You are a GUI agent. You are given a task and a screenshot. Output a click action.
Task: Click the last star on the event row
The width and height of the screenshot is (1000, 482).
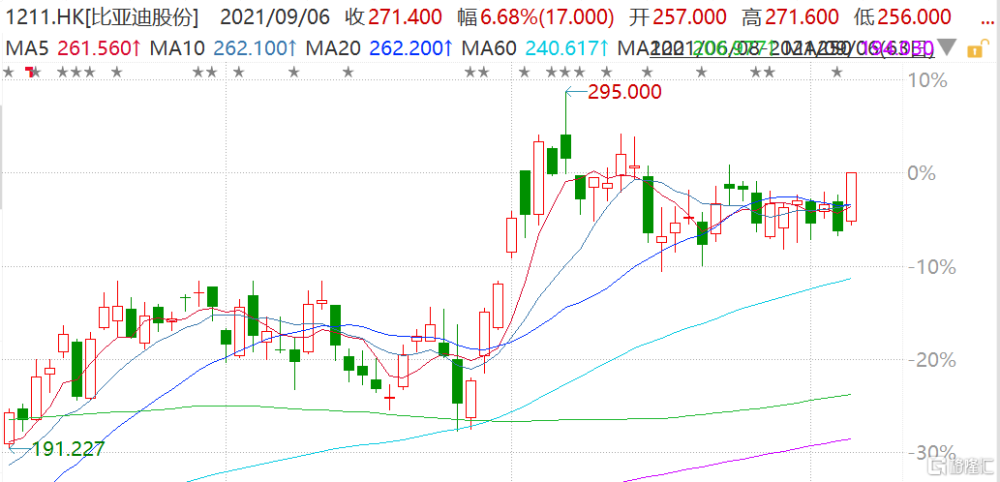838,72
